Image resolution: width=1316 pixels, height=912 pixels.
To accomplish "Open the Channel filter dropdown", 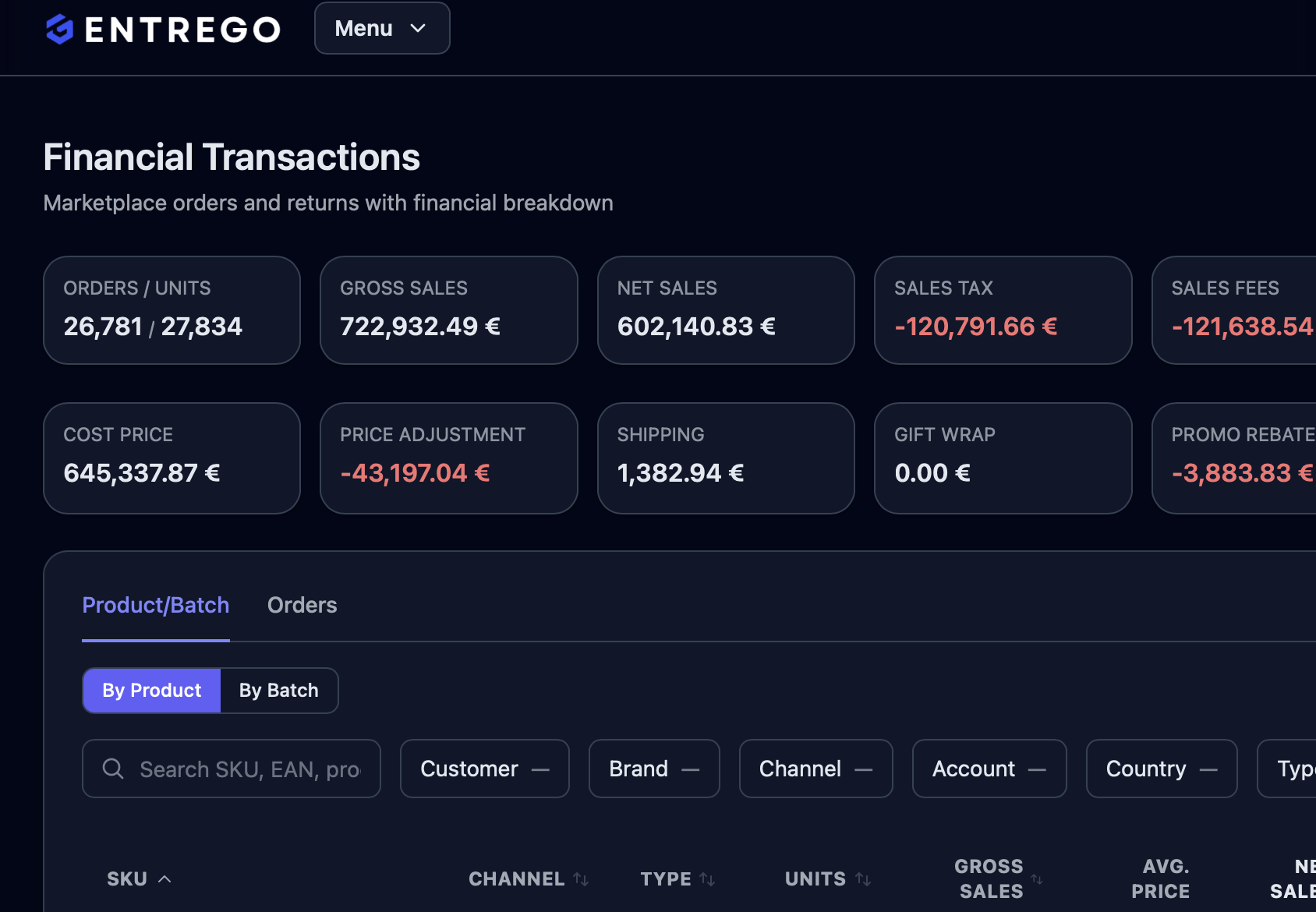I will (x=815, y=769).
